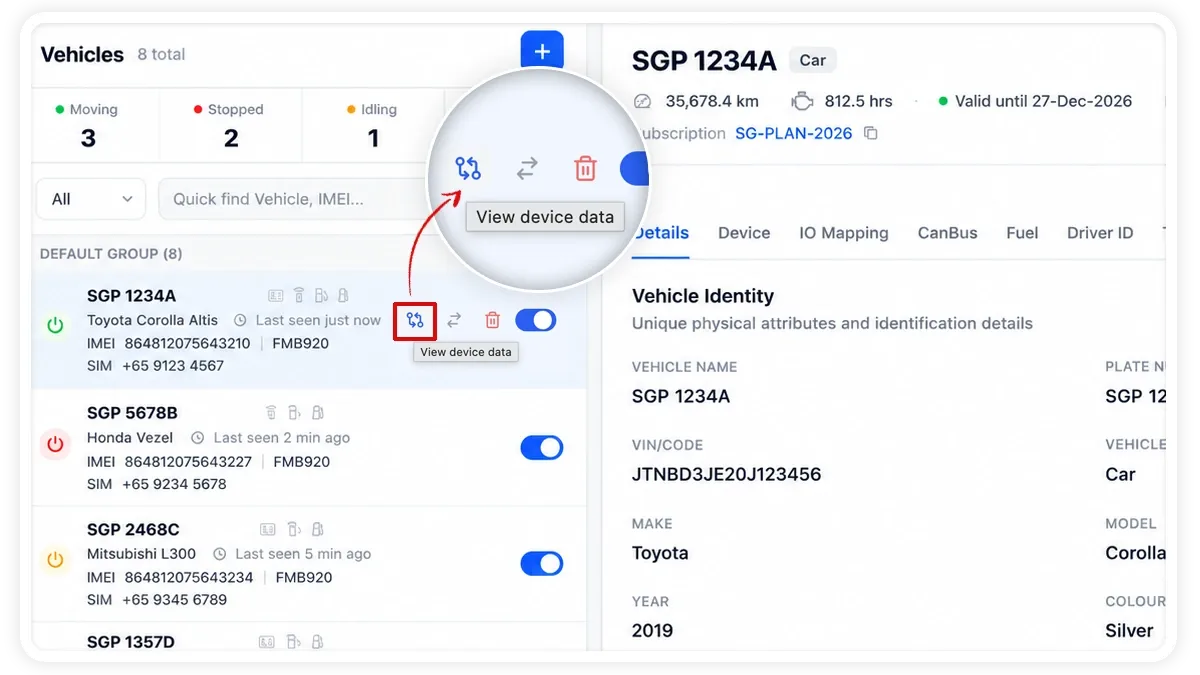Screen dimensions: 1200x675
Task: Click the ID card icon beside SGP 1234A
Action: pyautogui.click(x=276, y=295)
